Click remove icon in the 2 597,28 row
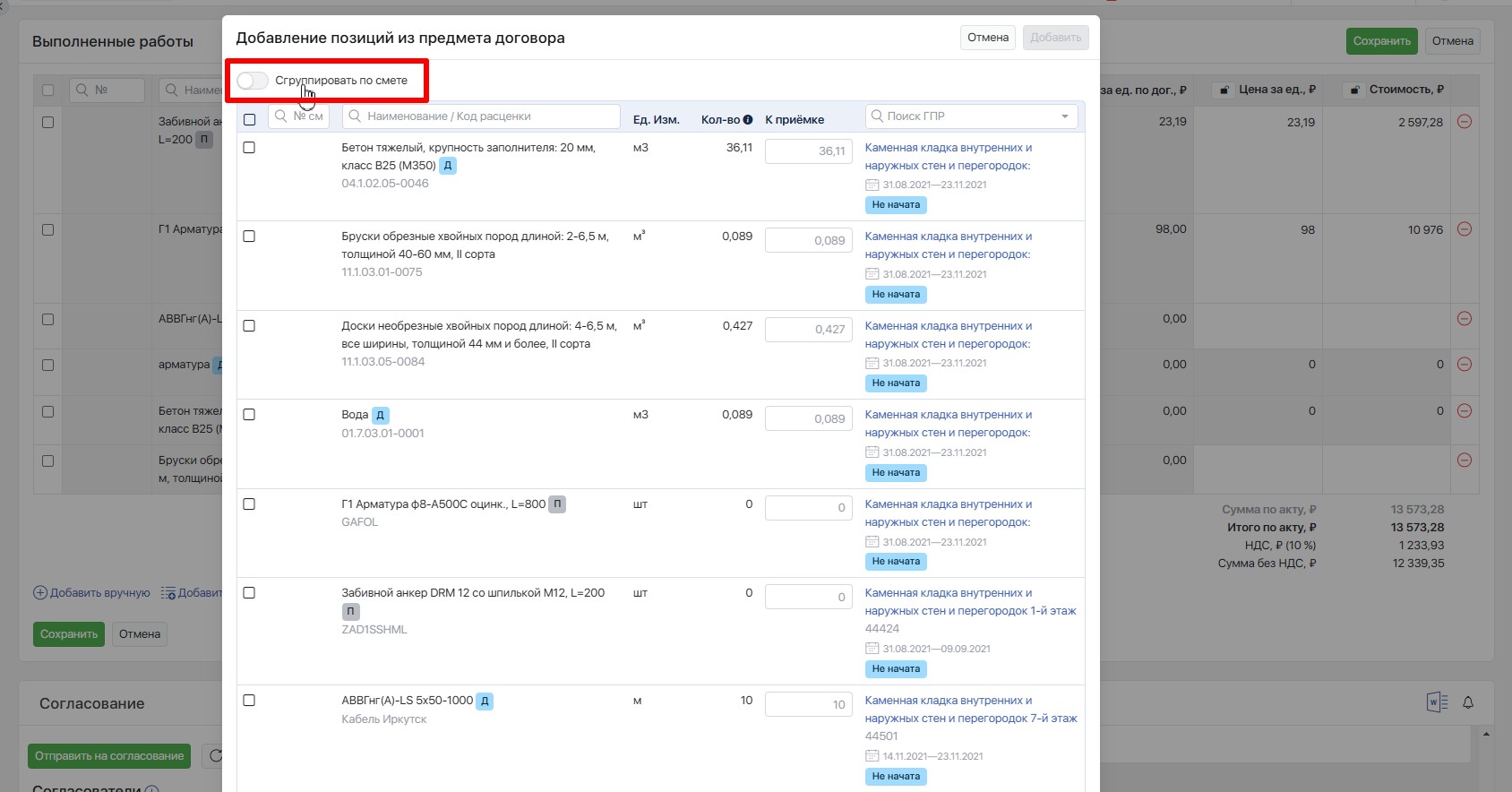The height and width of the screenshot is (792, 1512). coord(1465,121)
